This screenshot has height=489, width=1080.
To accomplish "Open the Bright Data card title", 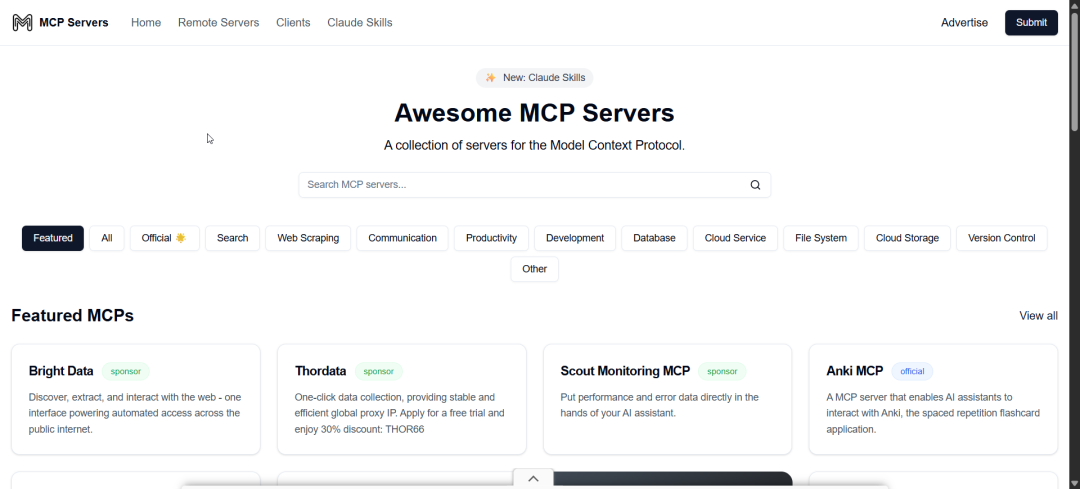I will click(61, 371).
